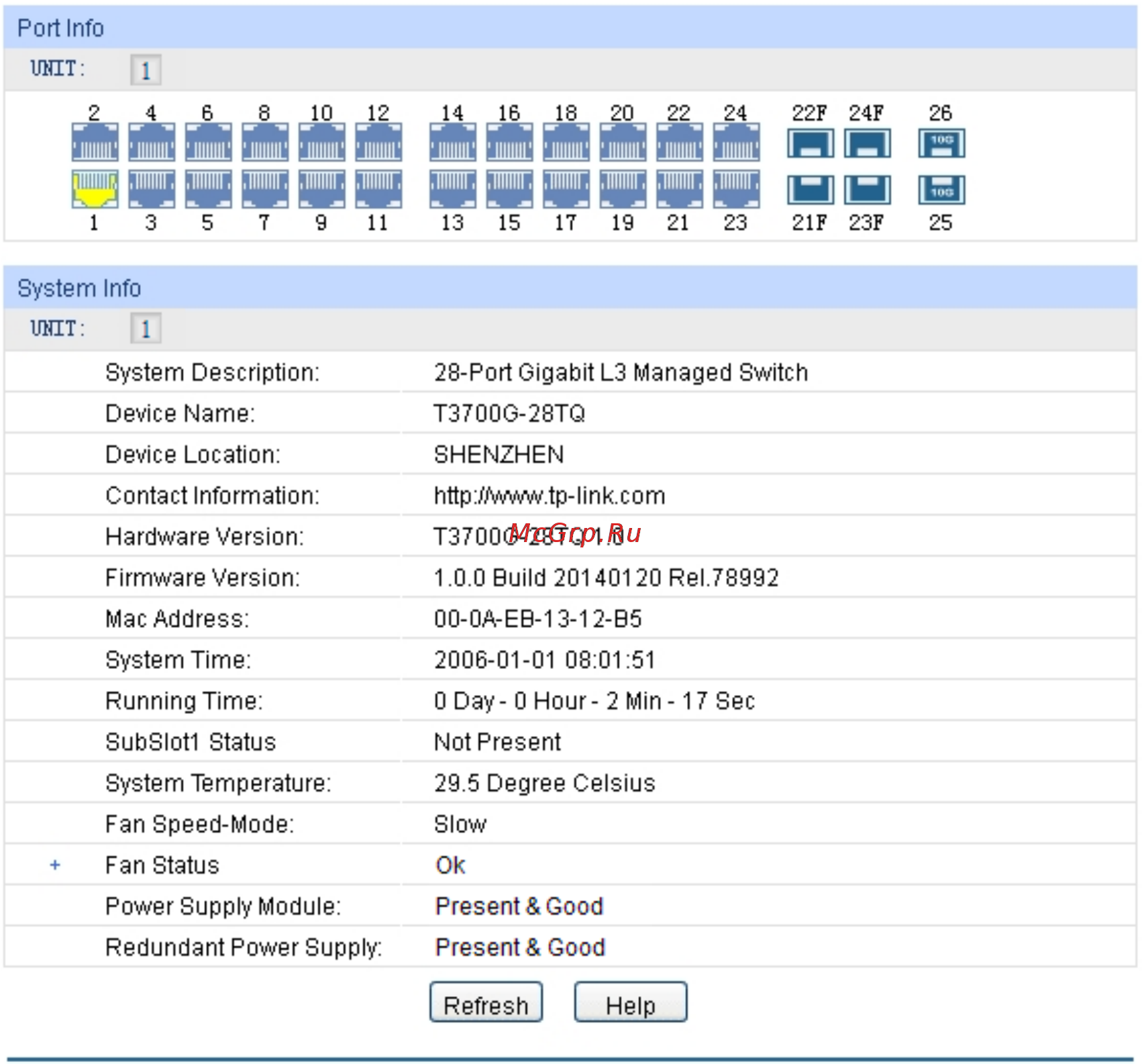Select port 14 icon
The width and height of the screenshot is (1142, 1064).
(453, 142)
